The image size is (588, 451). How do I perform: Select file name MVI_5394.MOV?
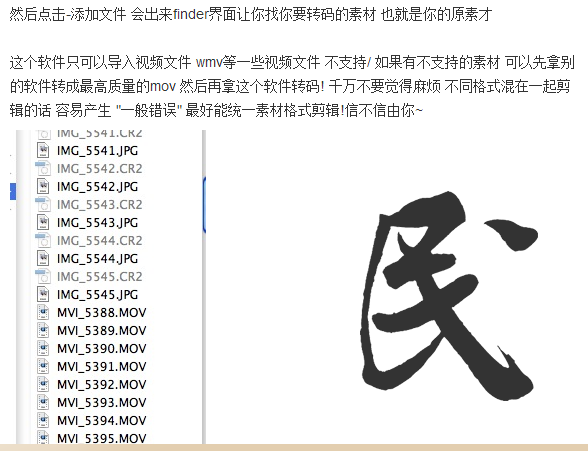pos(102,421)
